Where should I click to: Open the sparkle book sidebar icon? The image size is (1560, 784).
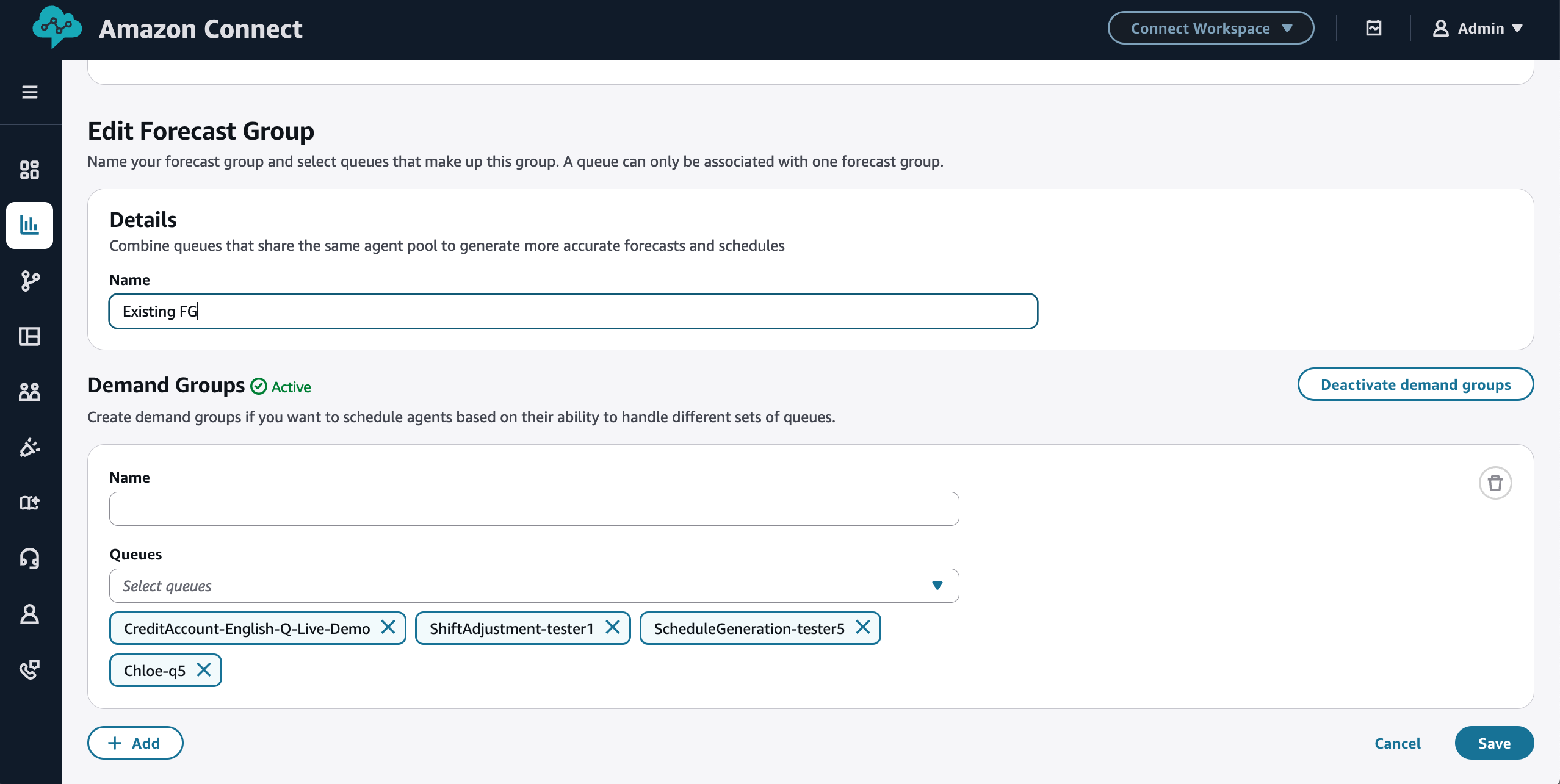(x=29, y=503)
